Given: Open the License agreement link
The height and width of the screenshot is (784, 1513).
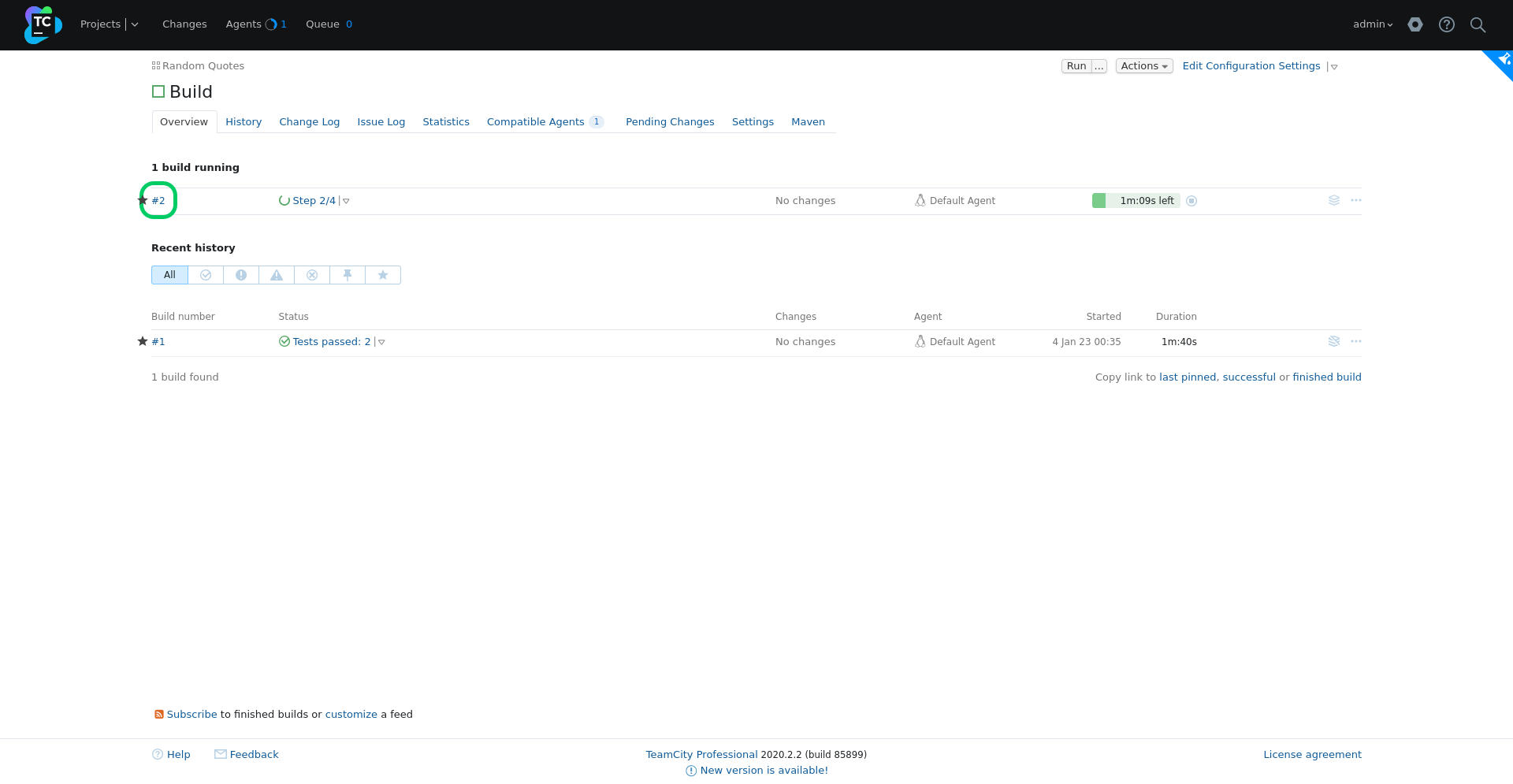Looking at the screenshot, I should coord(1312,754).
